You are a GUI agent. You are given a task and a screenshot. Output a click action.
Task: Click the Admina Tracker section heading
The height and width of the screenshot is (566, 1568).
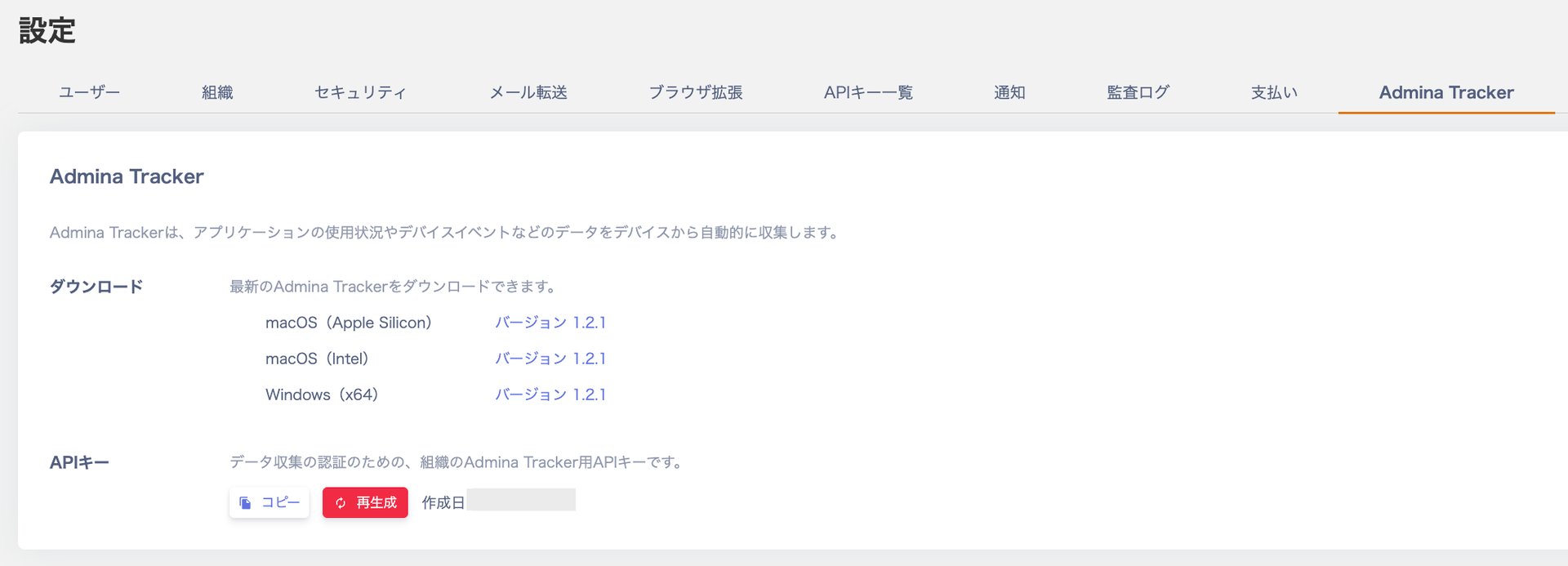[127, 176]
